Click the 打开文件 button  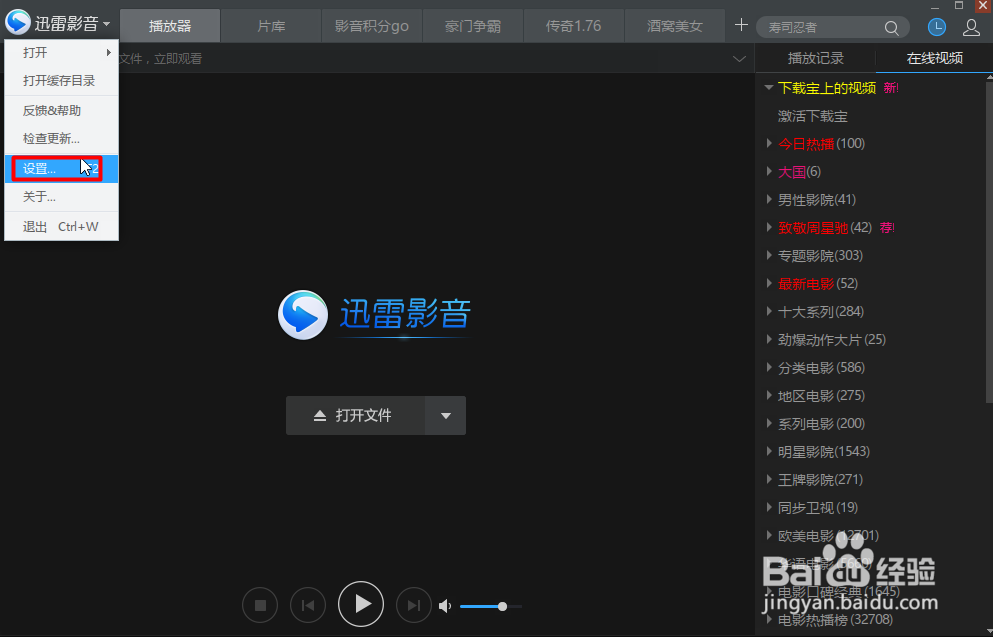(x=355, y=415)
